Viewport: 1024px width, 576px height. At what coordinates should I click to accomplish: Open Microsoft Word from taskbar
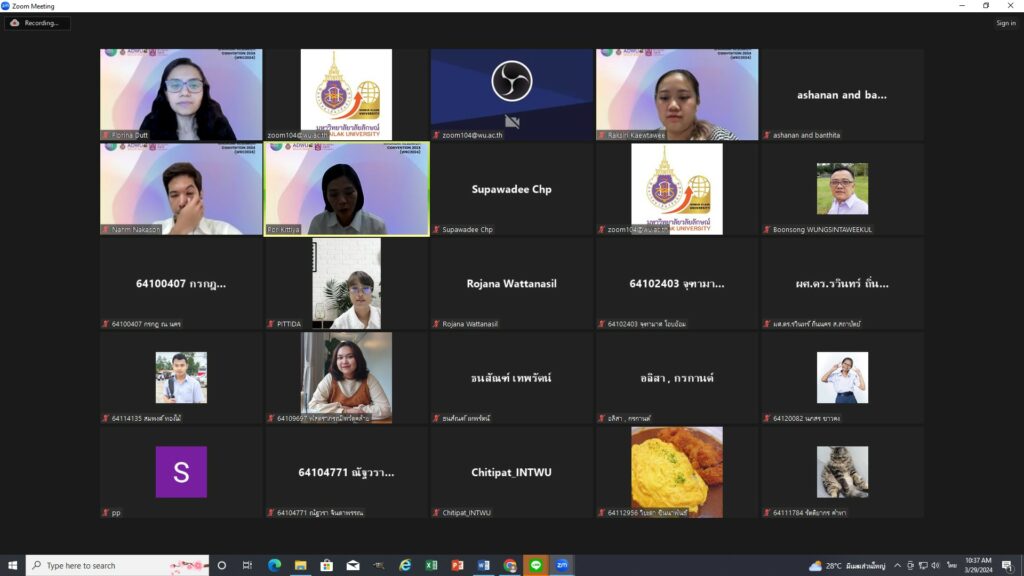point(484,565)
